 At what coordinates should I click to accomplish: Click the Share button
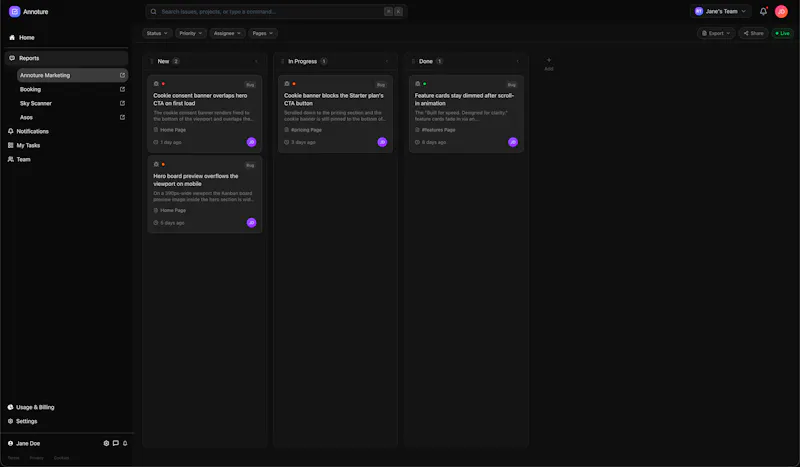753,33
